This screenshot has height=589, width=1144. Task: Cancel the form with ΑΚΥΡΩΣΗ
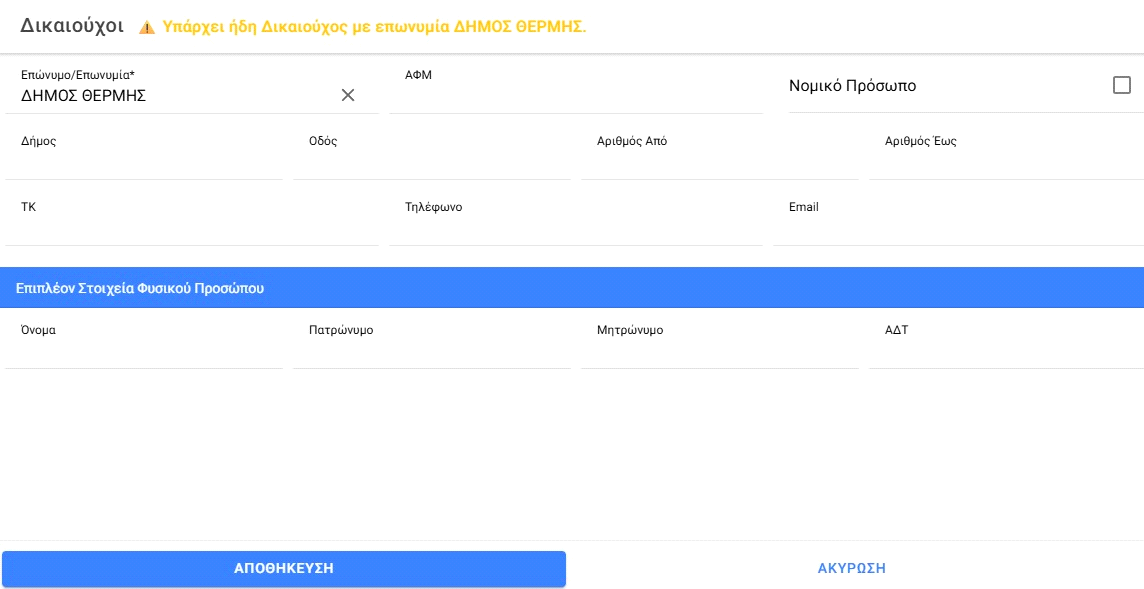pos(851,568)
